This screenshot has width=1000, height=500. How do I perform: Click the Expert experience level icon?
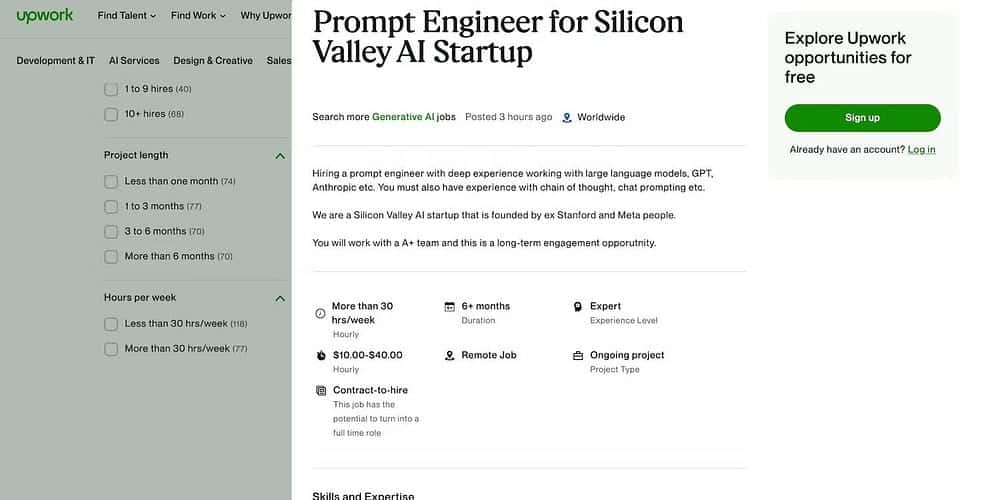coord(578,307)
